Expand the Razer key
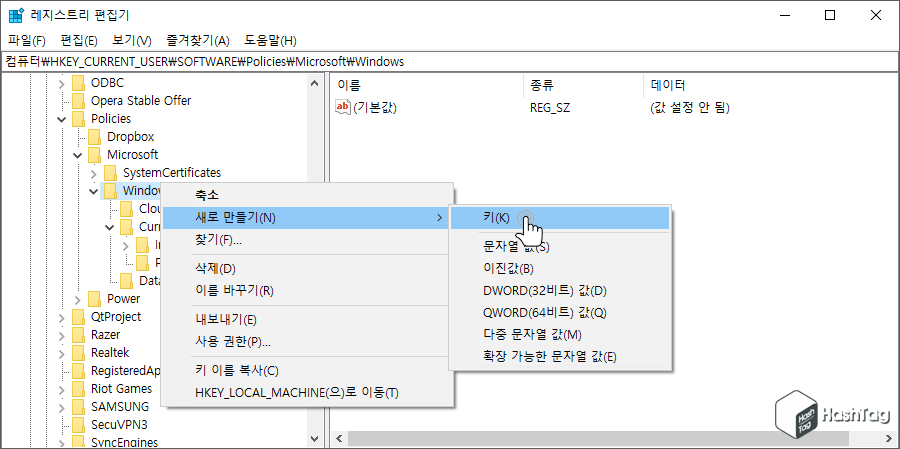This screenshot has height=449, width=900. click(x=61, y=335)
